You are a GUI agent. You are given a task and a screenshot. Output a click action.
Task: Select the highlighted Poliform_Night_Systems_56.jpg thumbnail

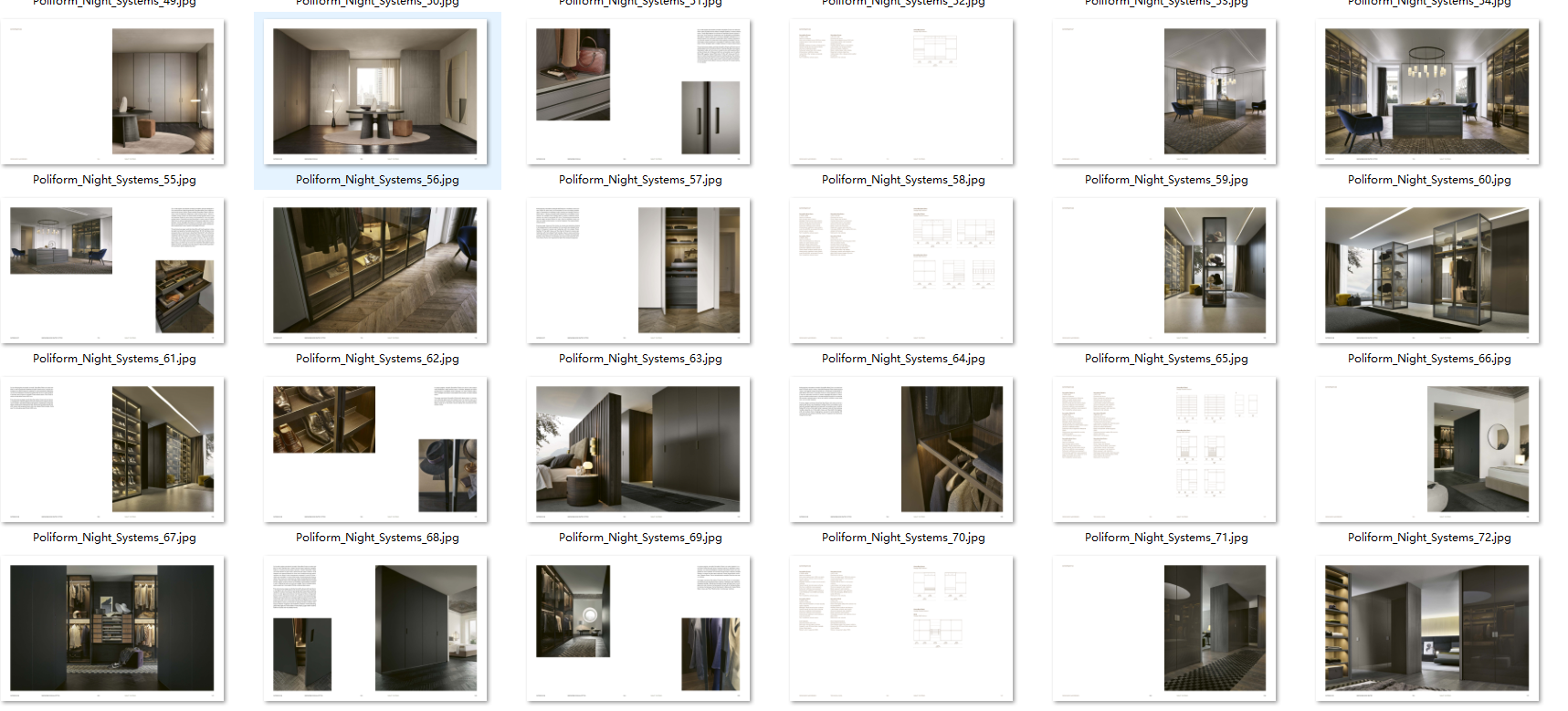tap(375, 91)
